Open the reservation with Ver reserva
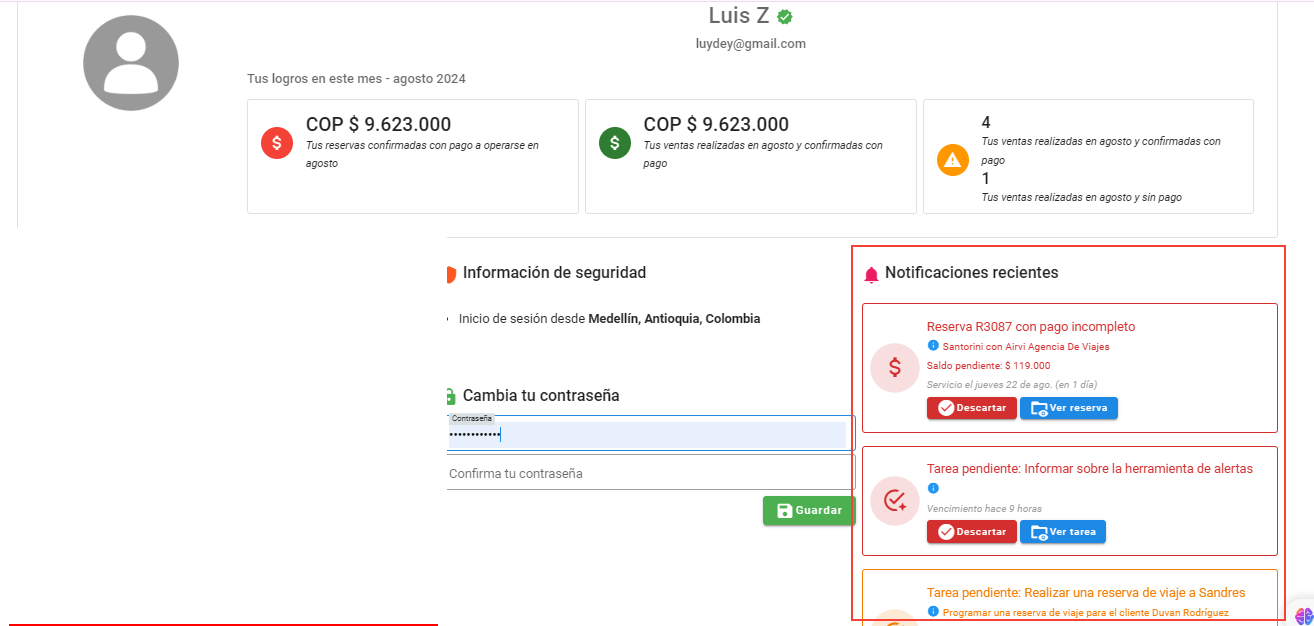This screenshot has height=626, width=1314. [x=1068, y=408]
